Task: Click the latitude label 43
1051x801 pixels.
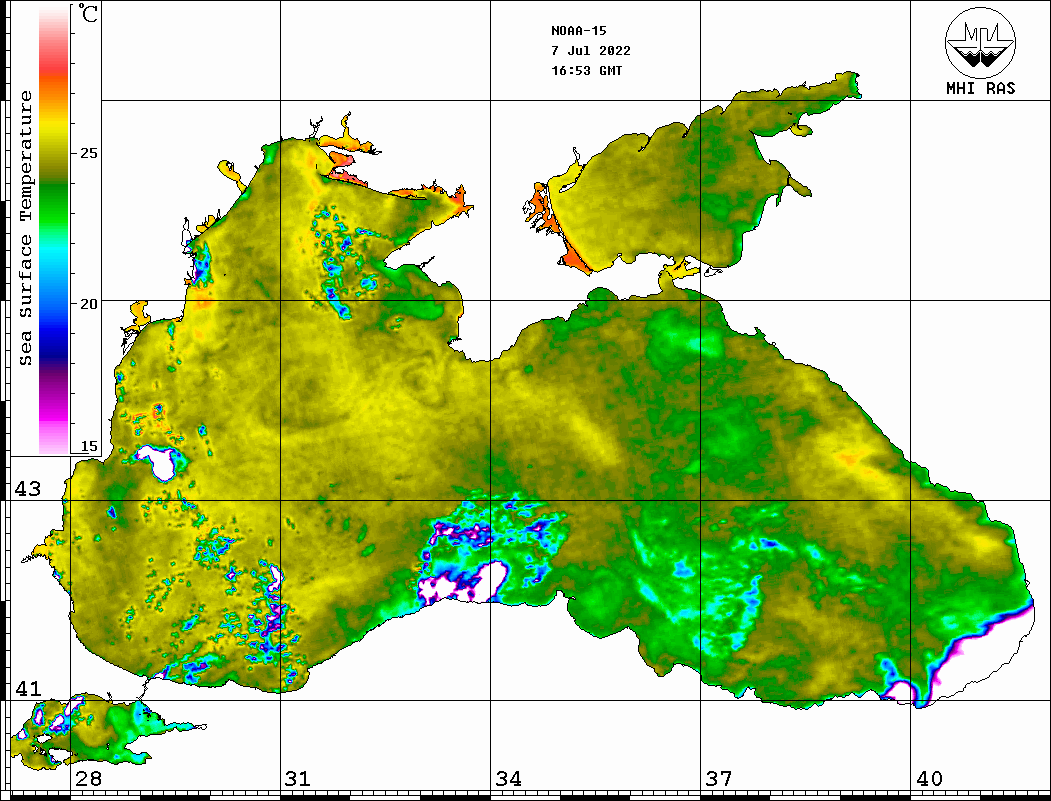Action: (x=27, y=489)
